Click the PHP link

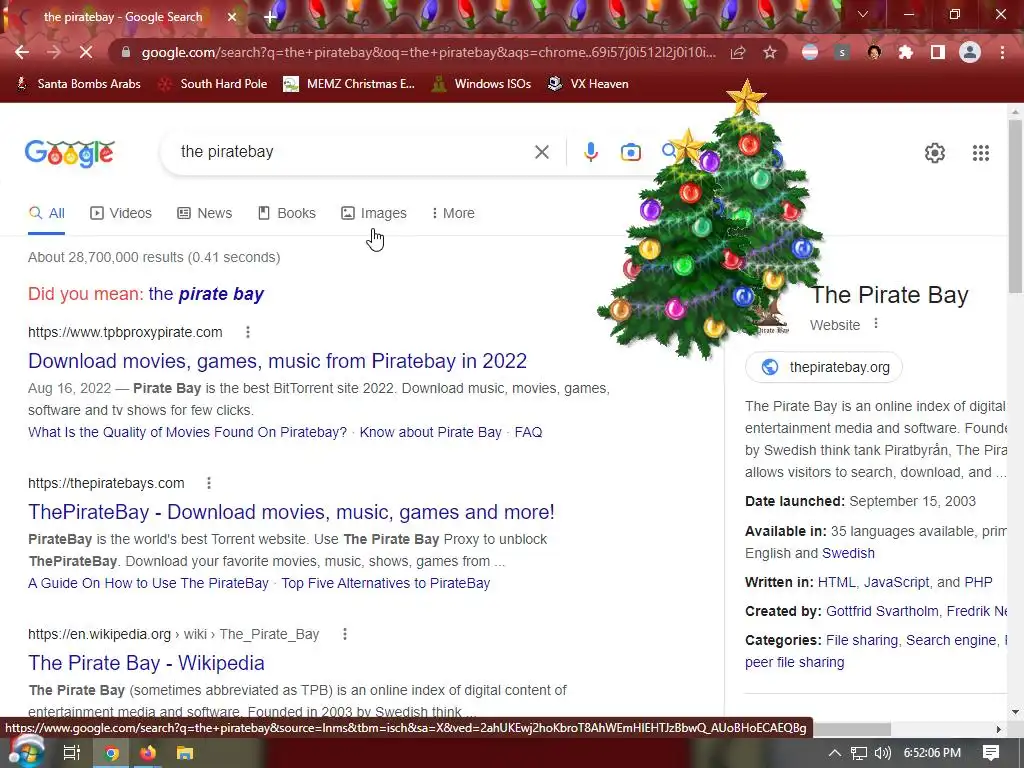point(978,583)
